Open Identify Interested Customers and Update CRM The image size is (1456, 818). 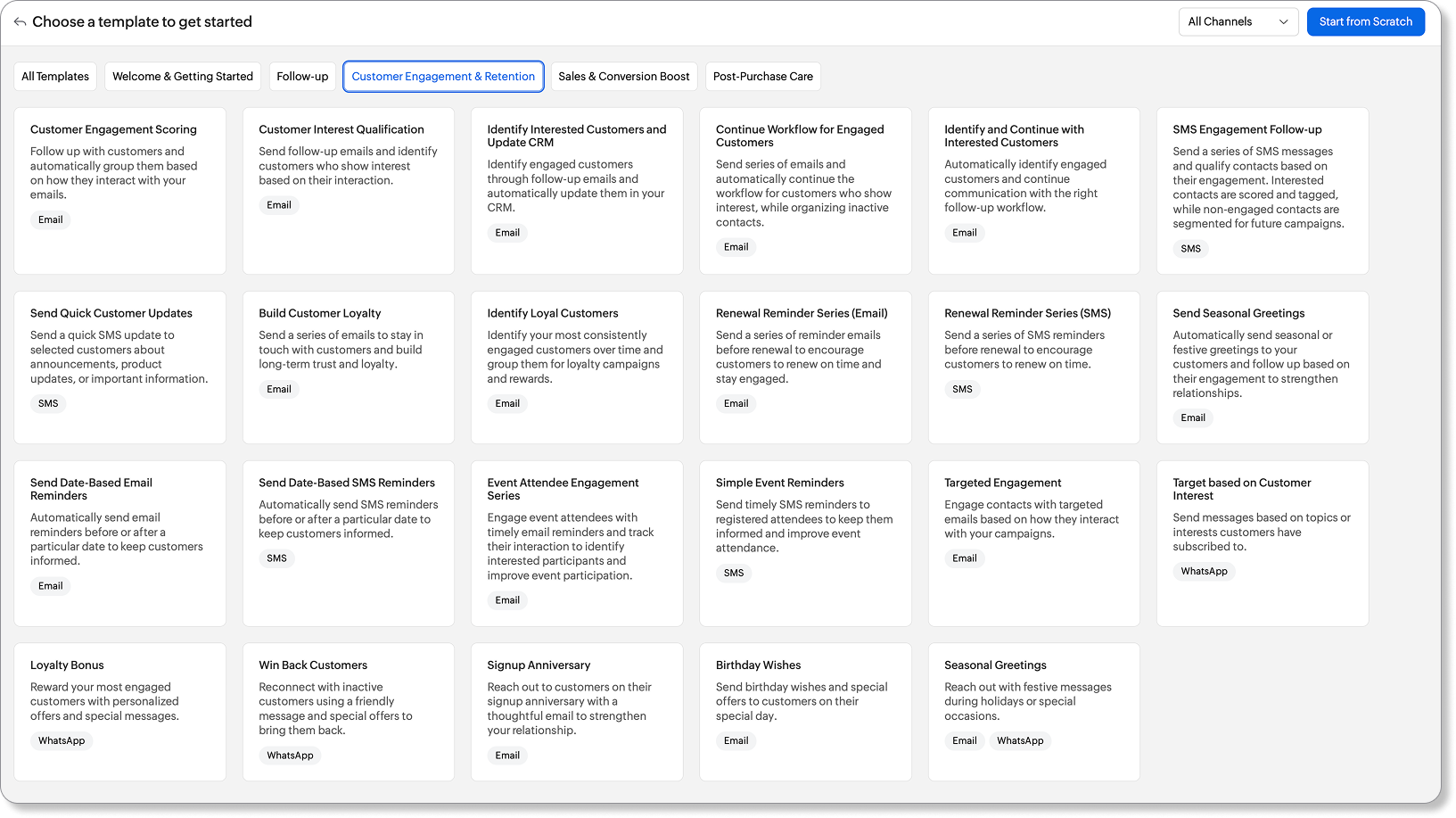(x=577, y=191)
